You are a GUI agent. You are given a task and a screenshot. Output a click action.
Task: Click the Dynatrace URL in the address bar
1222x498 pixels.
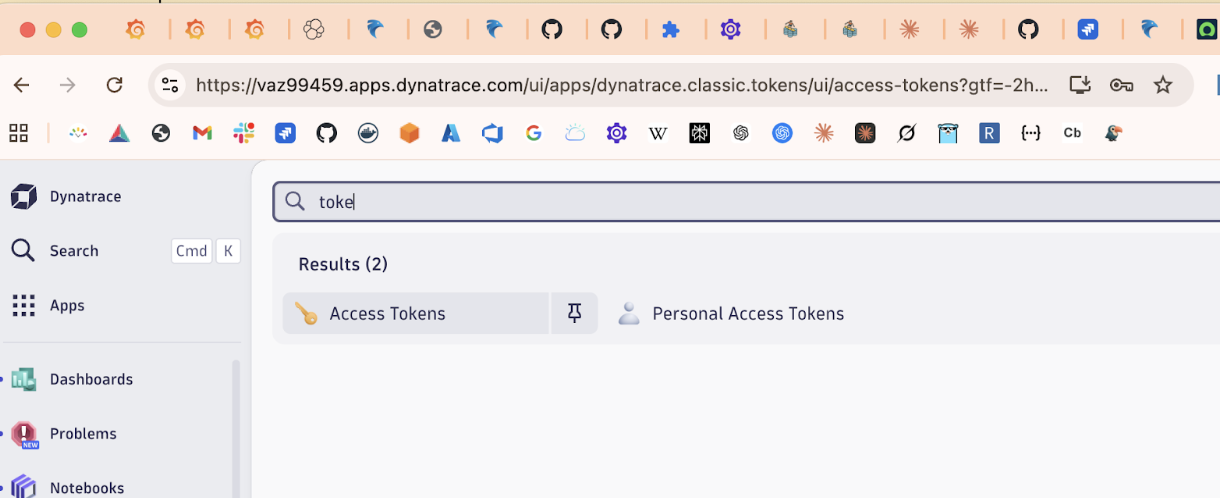tap(623, 86)
